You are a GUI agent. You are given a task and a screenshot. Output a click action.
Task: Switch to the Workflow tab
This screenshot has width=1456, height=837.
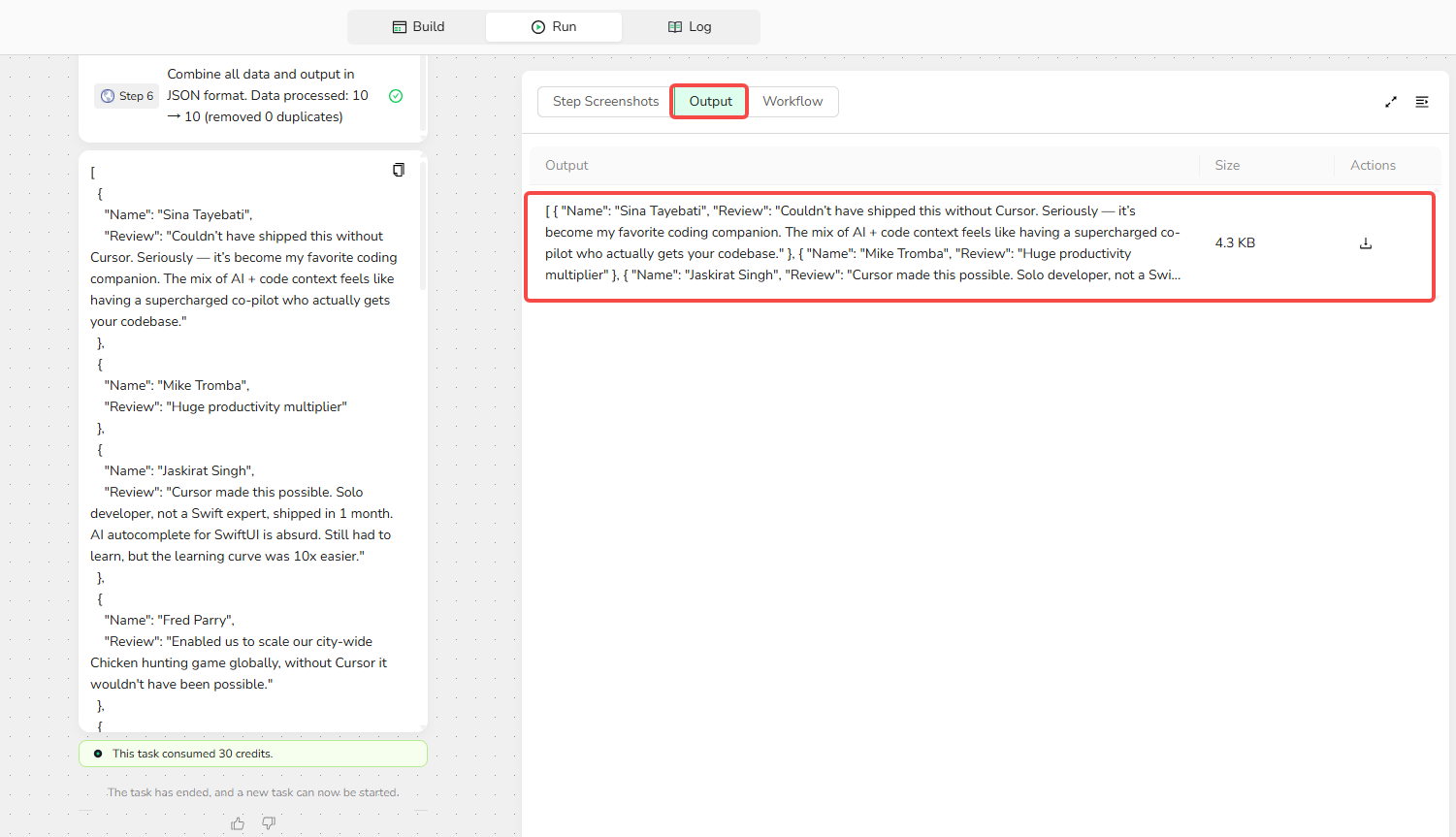point(793,102)
